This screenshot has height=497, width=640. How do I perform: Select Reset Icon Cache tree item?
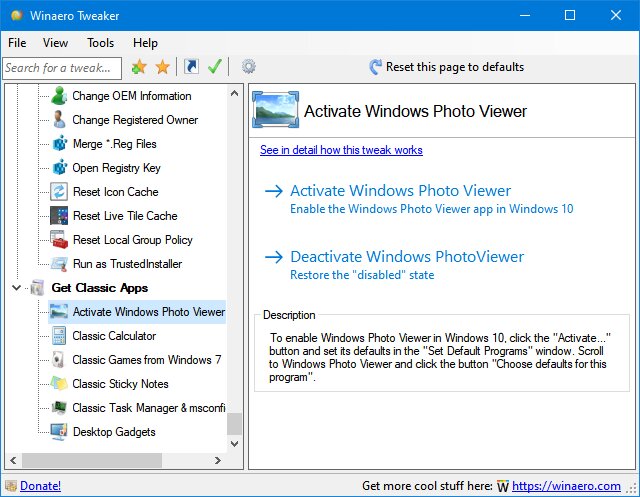116,192
